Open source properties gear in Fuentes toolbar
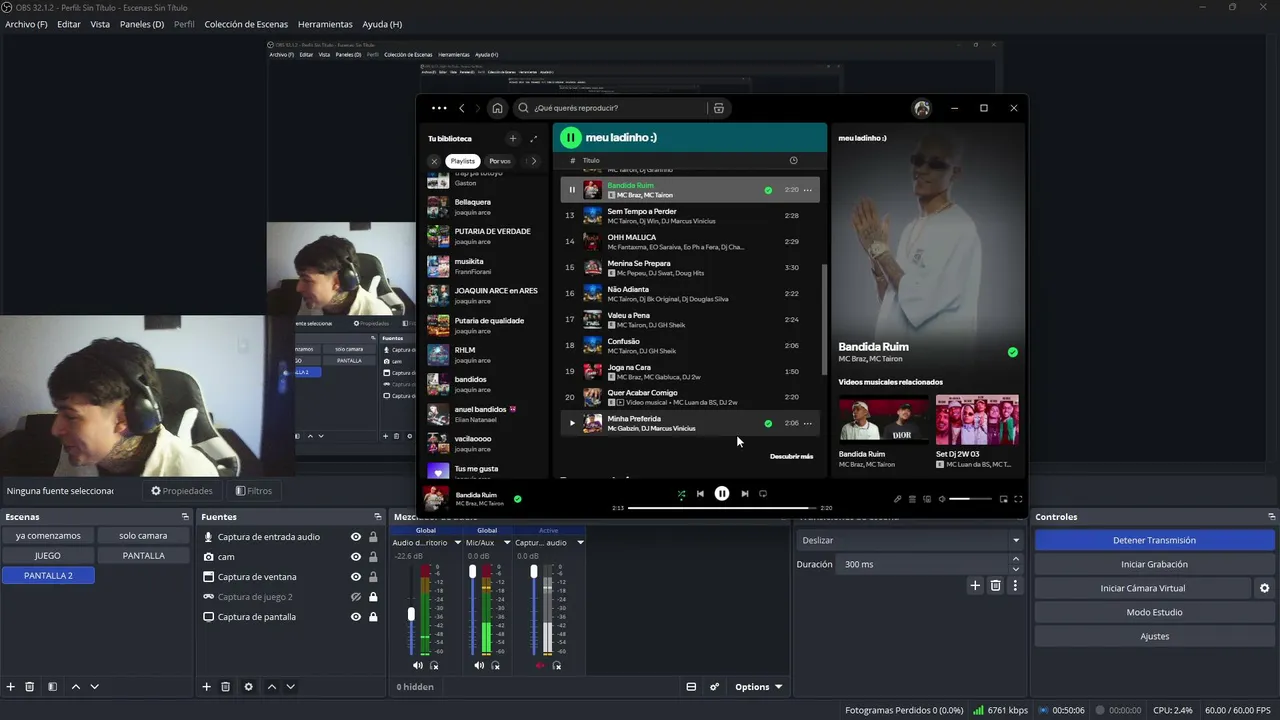 coord(249,687)
